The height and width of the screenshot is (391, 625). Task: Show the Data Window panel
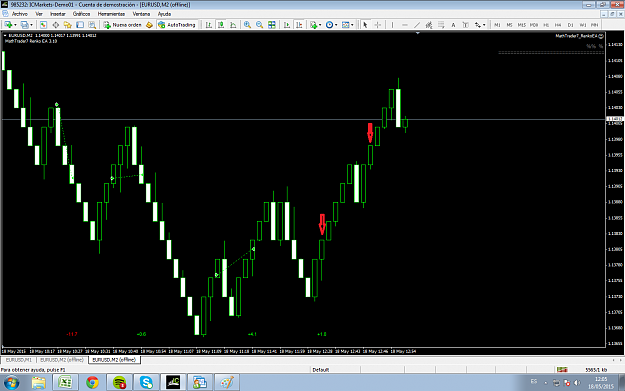[x=55, y=25]
